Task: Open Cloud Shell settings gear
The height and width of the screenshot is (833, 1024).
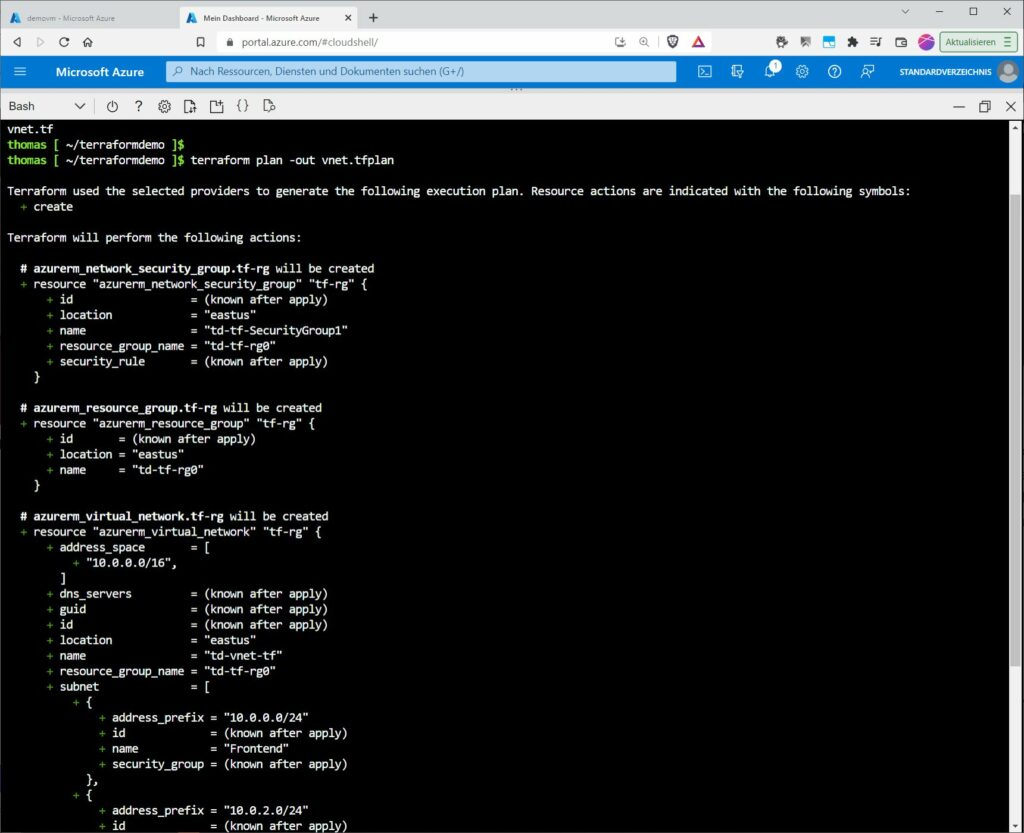Action: pos(165,106)
